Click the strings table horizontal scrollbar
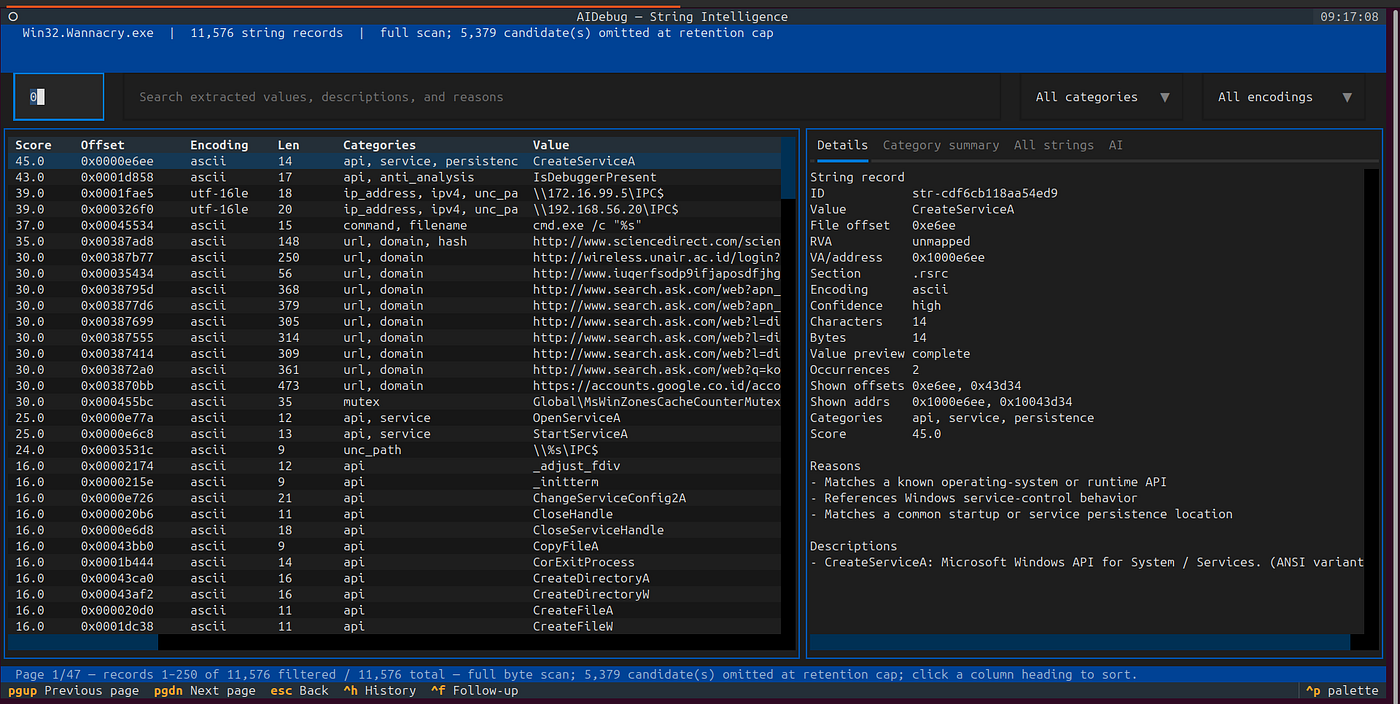 tap(395, 642)
